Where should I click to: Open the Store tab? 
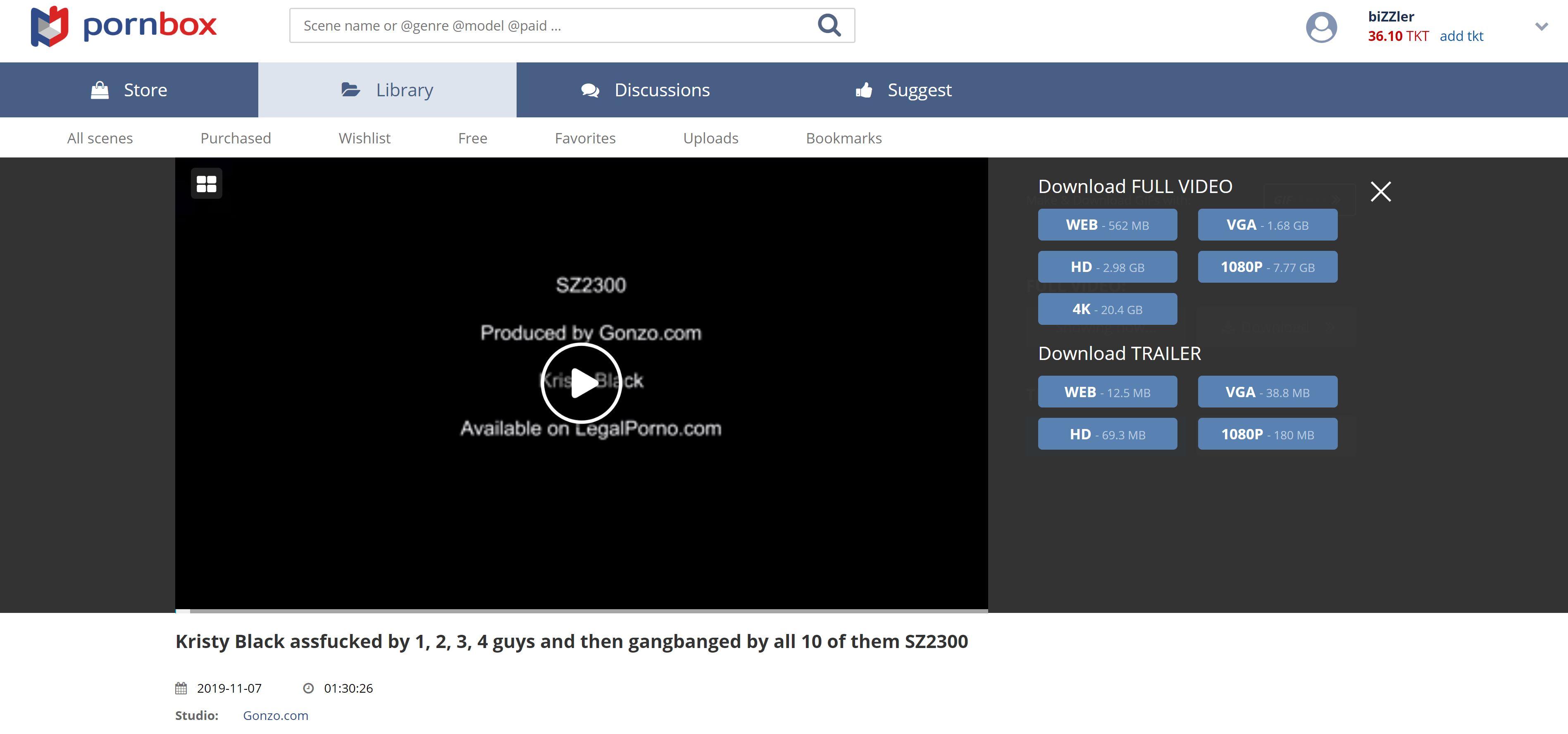129,90
